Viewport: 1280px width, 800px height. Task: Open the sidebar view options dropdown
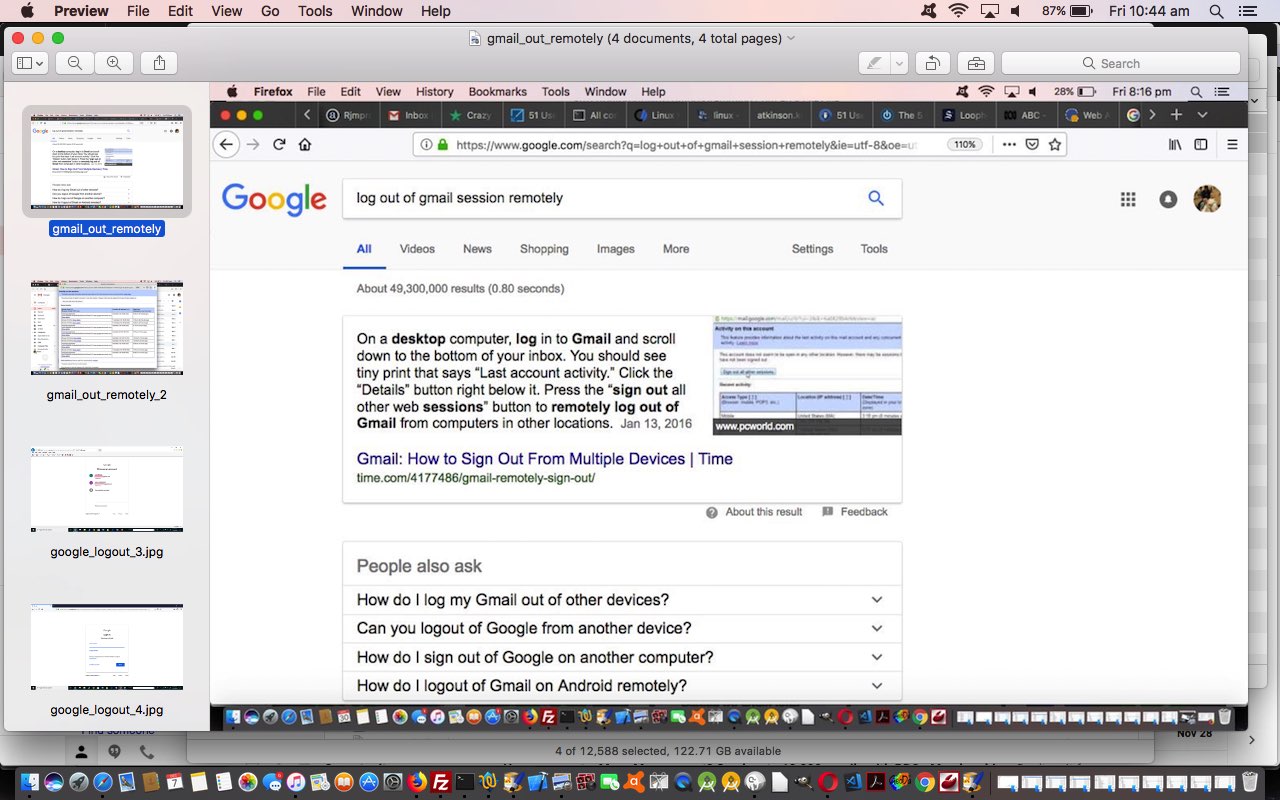click(x=28, y=63)
